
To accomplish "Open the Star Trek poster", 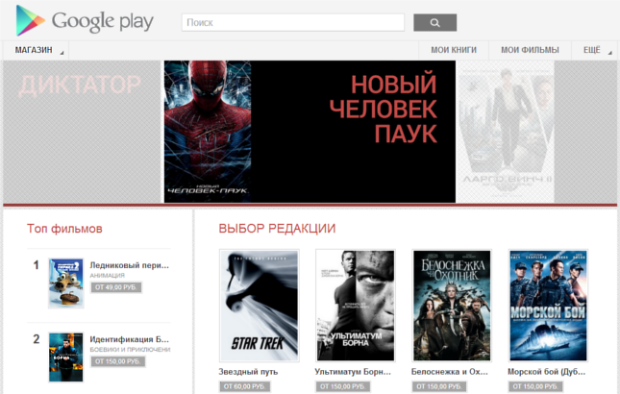I will pos(259,305).
